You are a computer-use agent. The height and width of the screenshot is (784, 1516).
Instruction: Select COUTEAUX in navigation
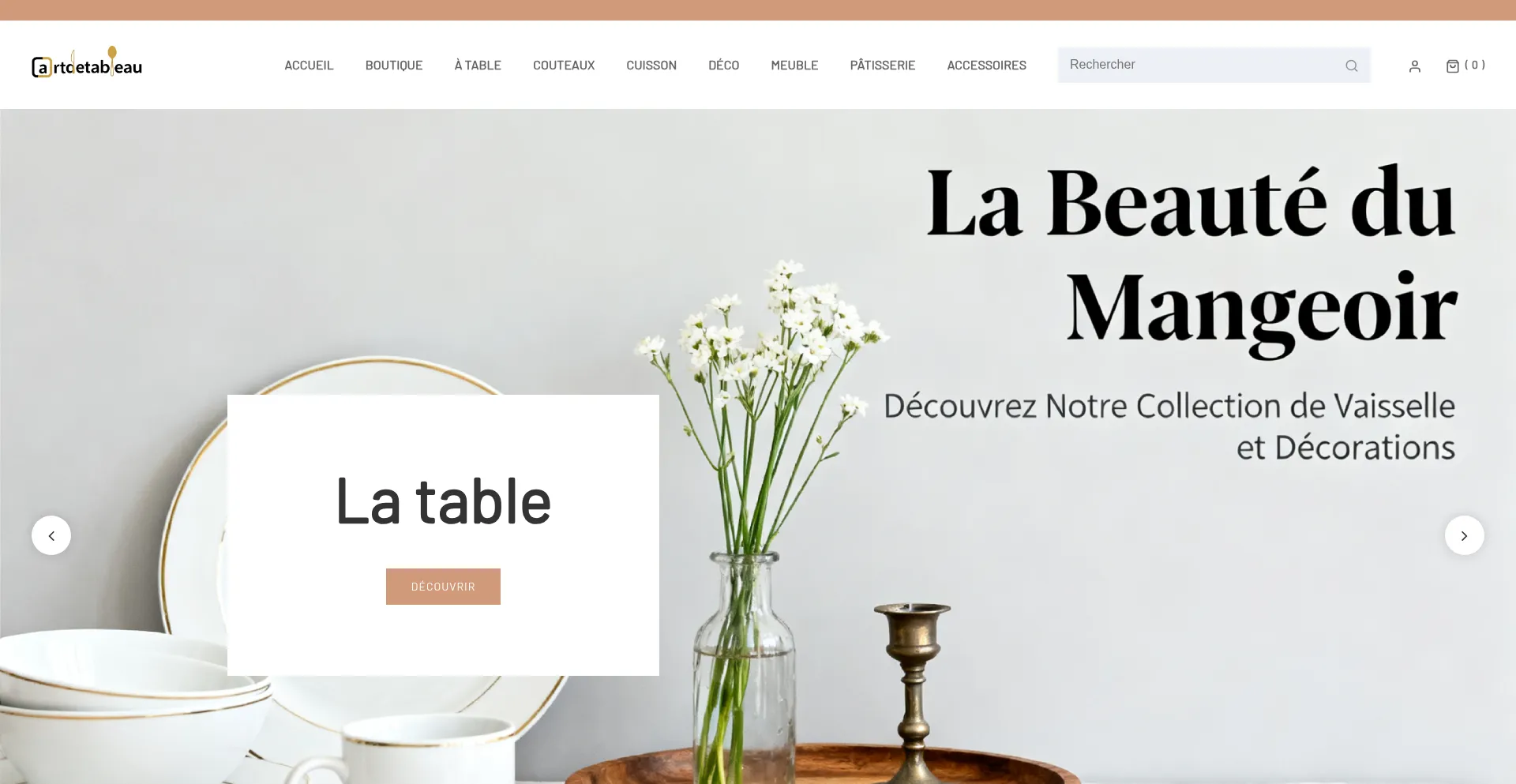coord(564,66)
